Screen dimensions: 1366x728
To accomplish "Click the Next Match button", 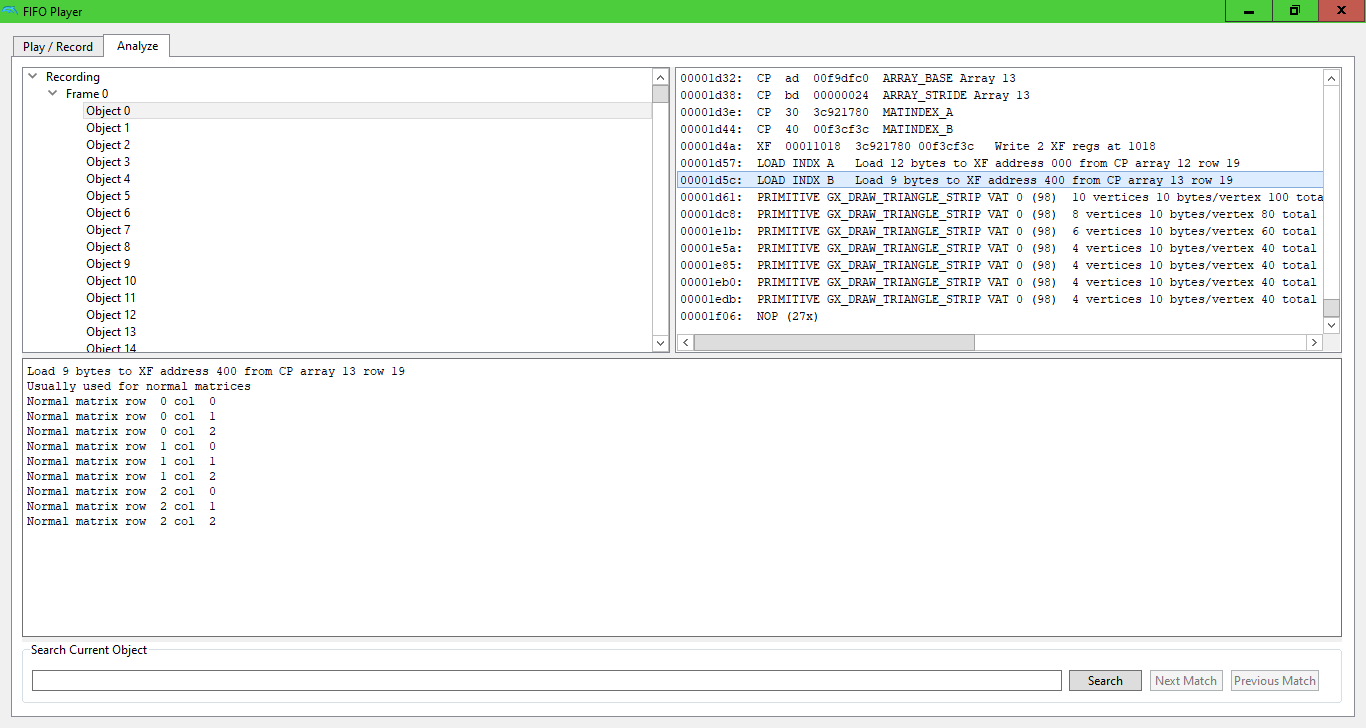I will tap(1186, 680).
